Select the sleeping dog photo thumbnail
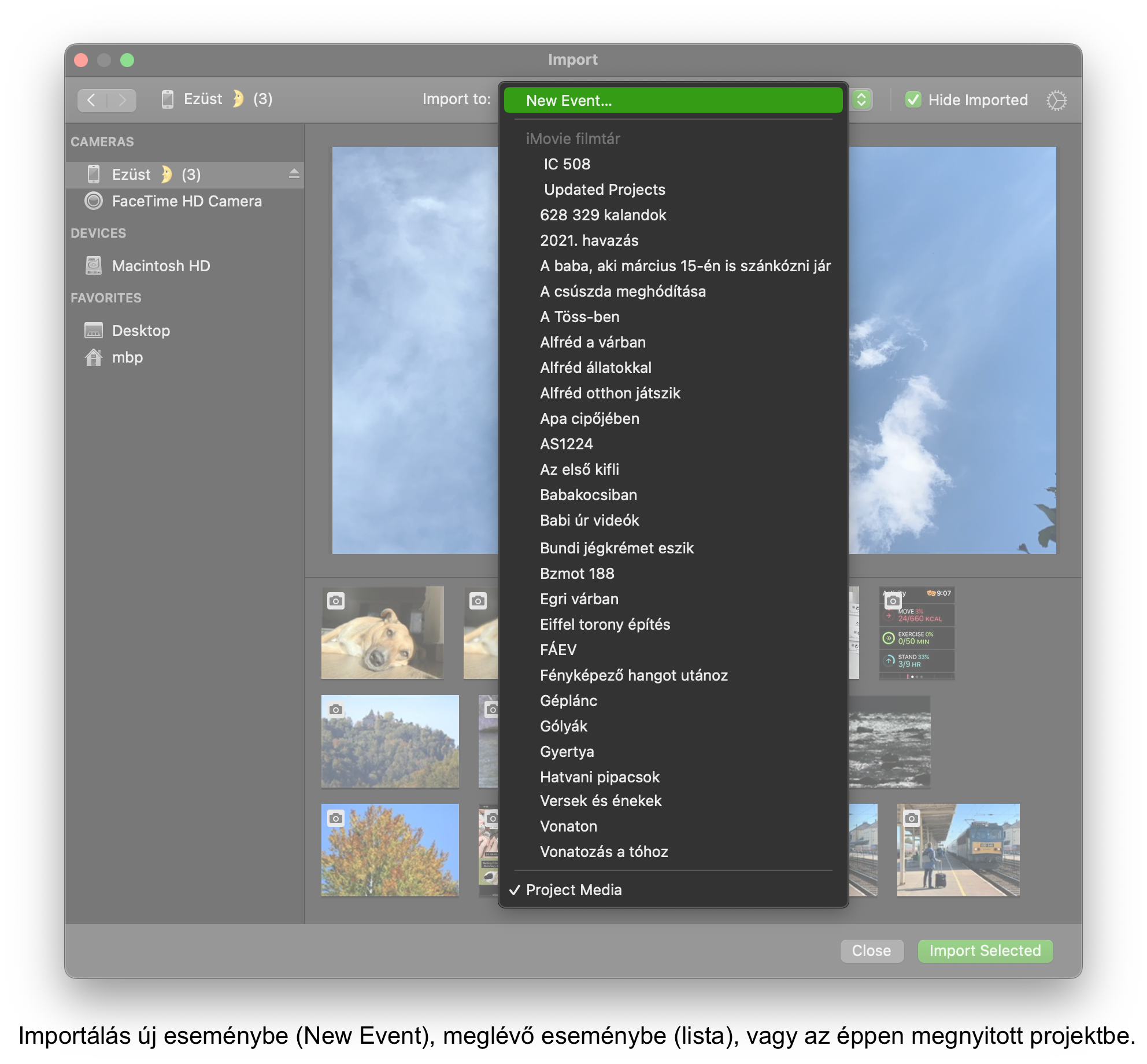This screenshot has width=1147, height=1064. tap(383, 633)
